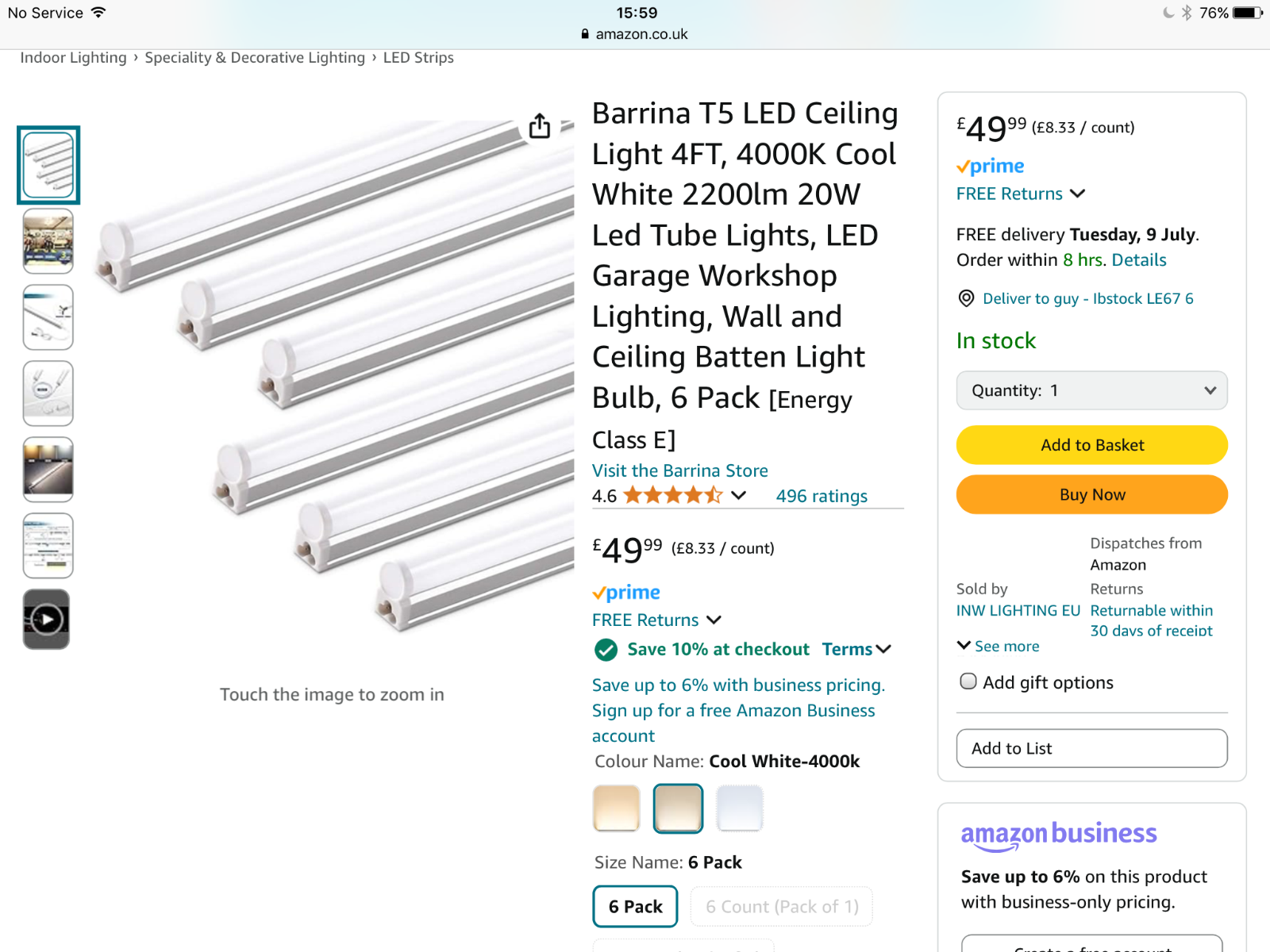Tap the Wi-Fi status icon
This screenshot has width=1270, height=952.
tap(98, 13)
